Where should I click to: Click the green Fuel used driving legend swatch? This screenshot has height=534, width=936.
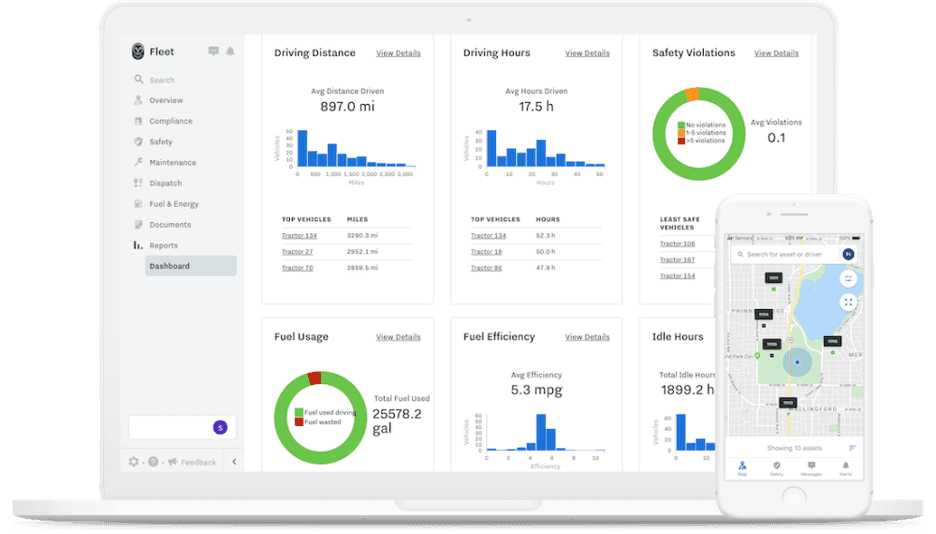tap(299, 412)
